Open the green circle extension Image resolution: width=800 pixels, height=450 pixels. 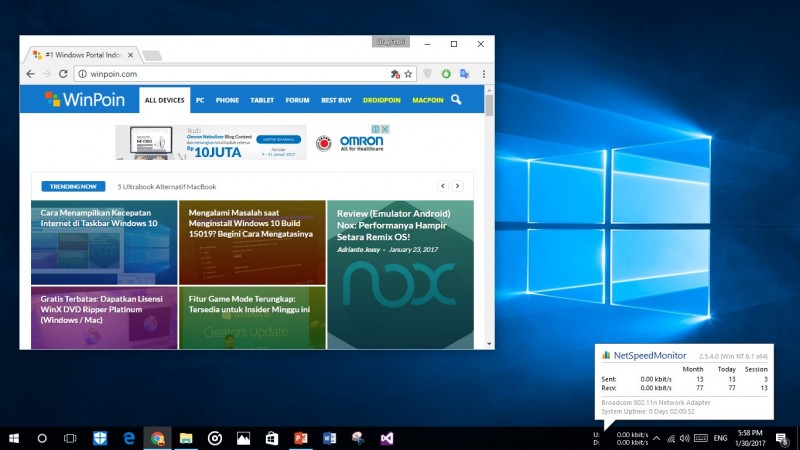(x=446, y=74)
